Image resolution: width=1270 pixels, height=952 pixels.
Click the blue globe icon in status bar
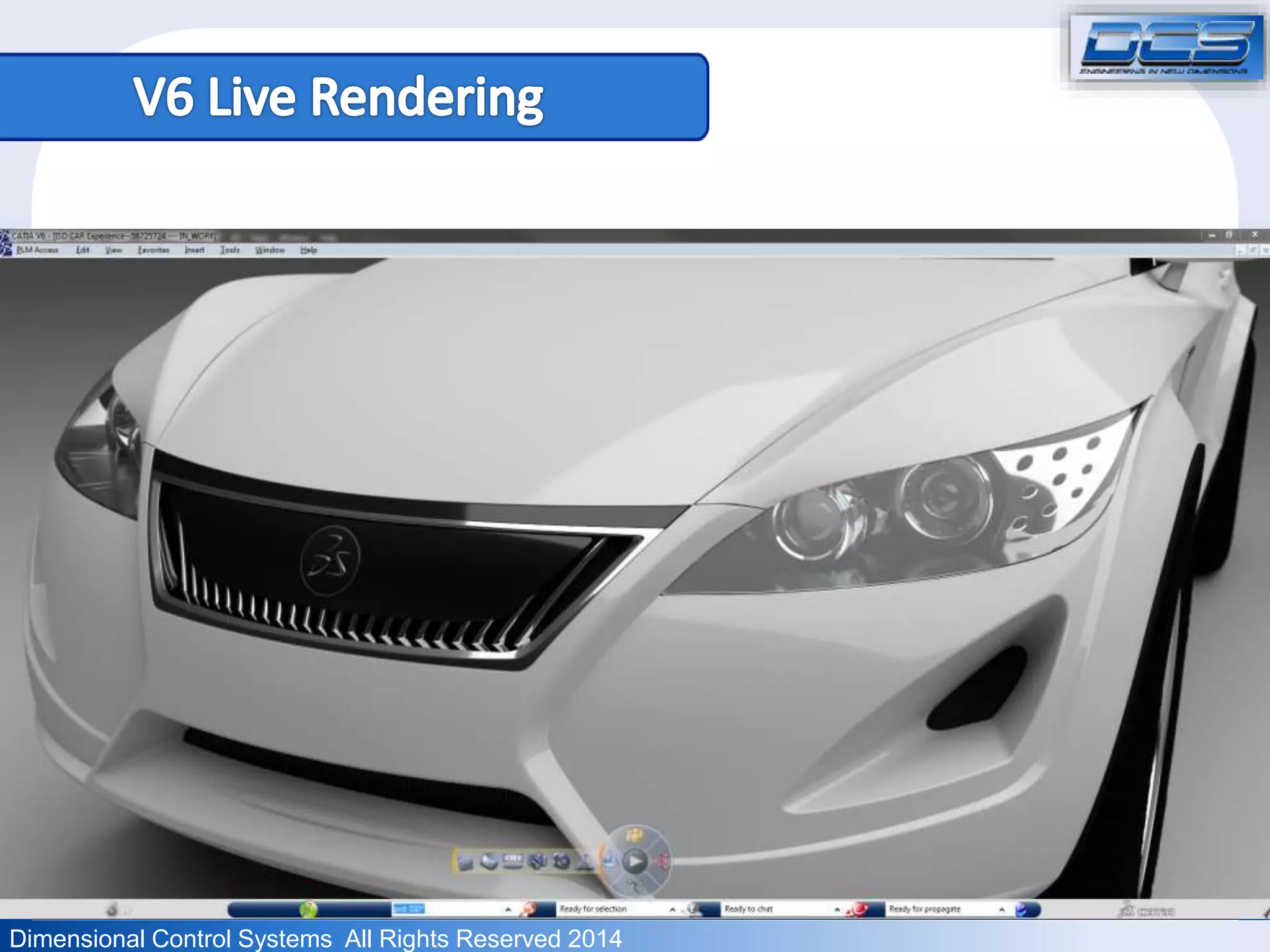[x=1022, y=909]
